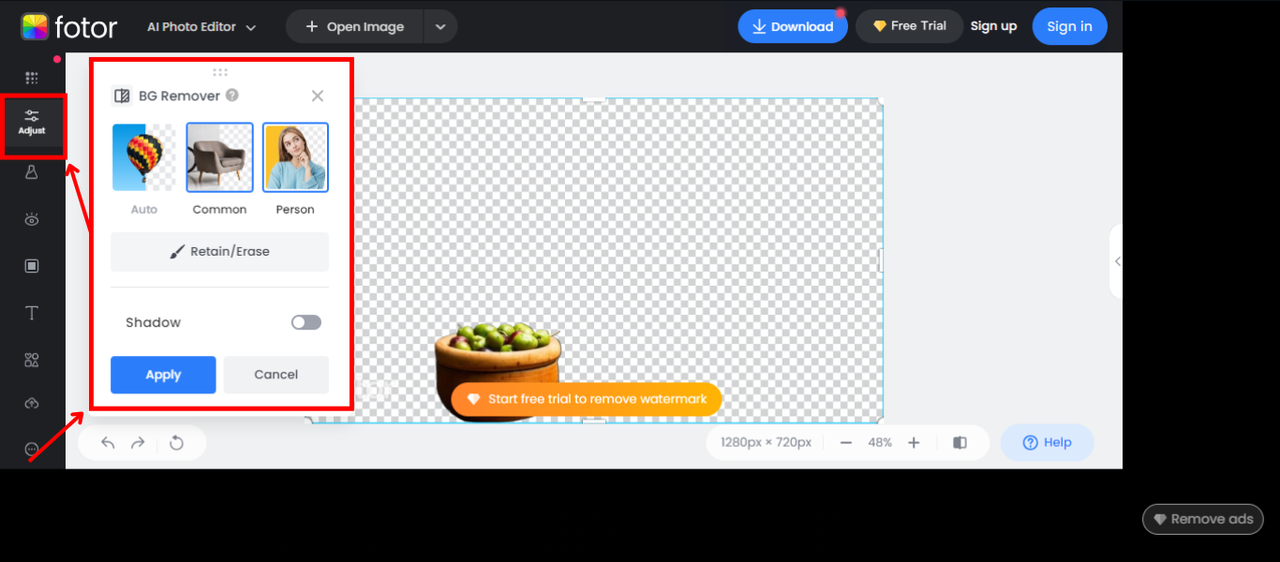
Task: Open the frames icon in sidebar
Action: click(31, 266)
